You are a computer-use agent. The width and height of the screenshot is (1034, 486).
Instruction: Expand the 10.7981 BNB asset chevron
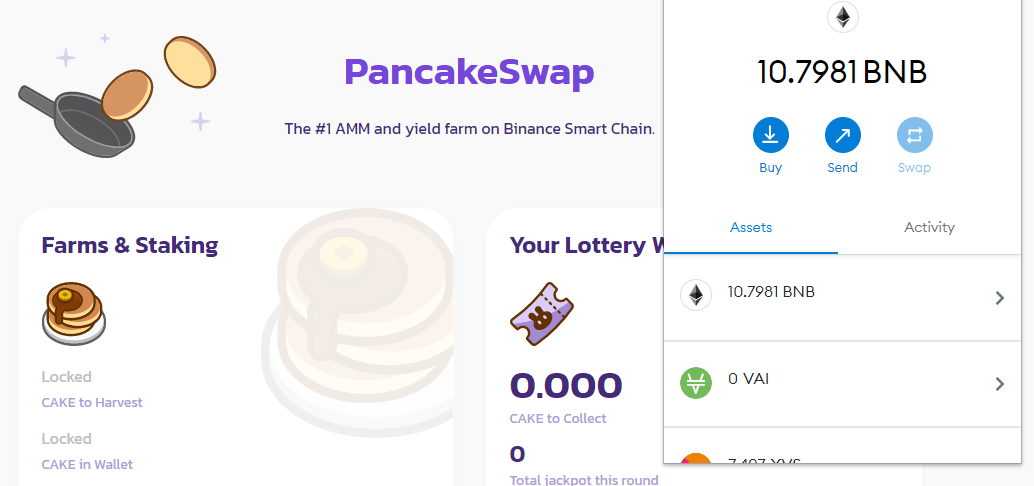1000,298
